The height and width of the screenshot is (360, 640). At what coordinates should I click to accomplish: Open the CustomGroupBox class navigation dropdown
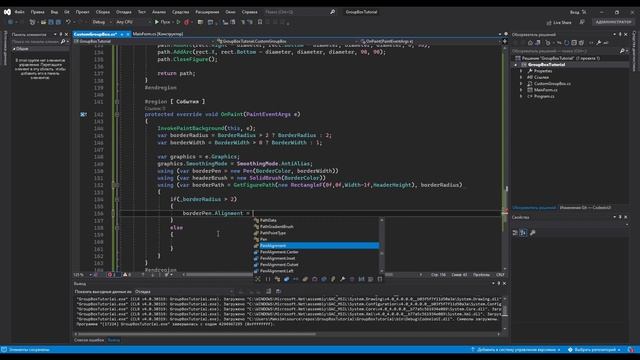288,41
